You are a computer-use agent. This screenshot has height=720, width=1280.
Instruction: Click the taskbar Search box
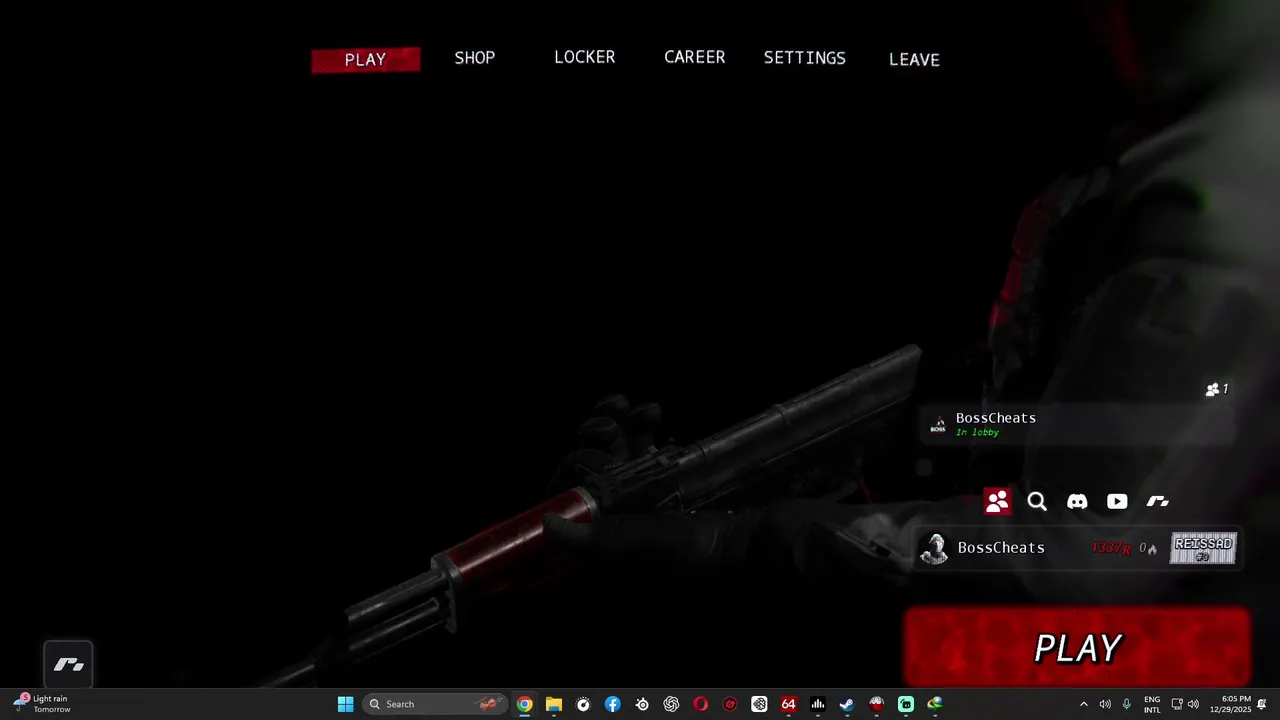pos(434,704)
